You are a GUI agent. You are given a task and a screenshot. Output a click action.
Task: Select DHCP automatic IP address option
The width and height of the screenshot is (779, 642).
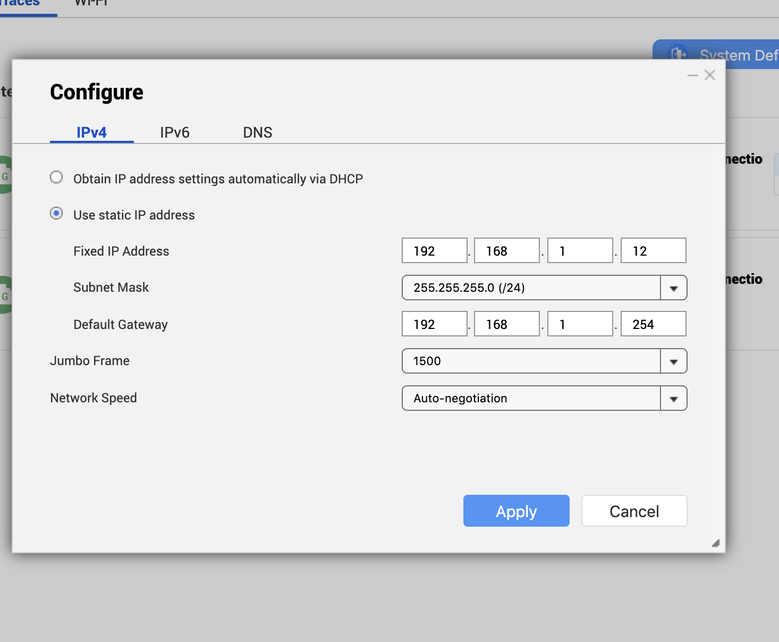[x=56, y=177]
